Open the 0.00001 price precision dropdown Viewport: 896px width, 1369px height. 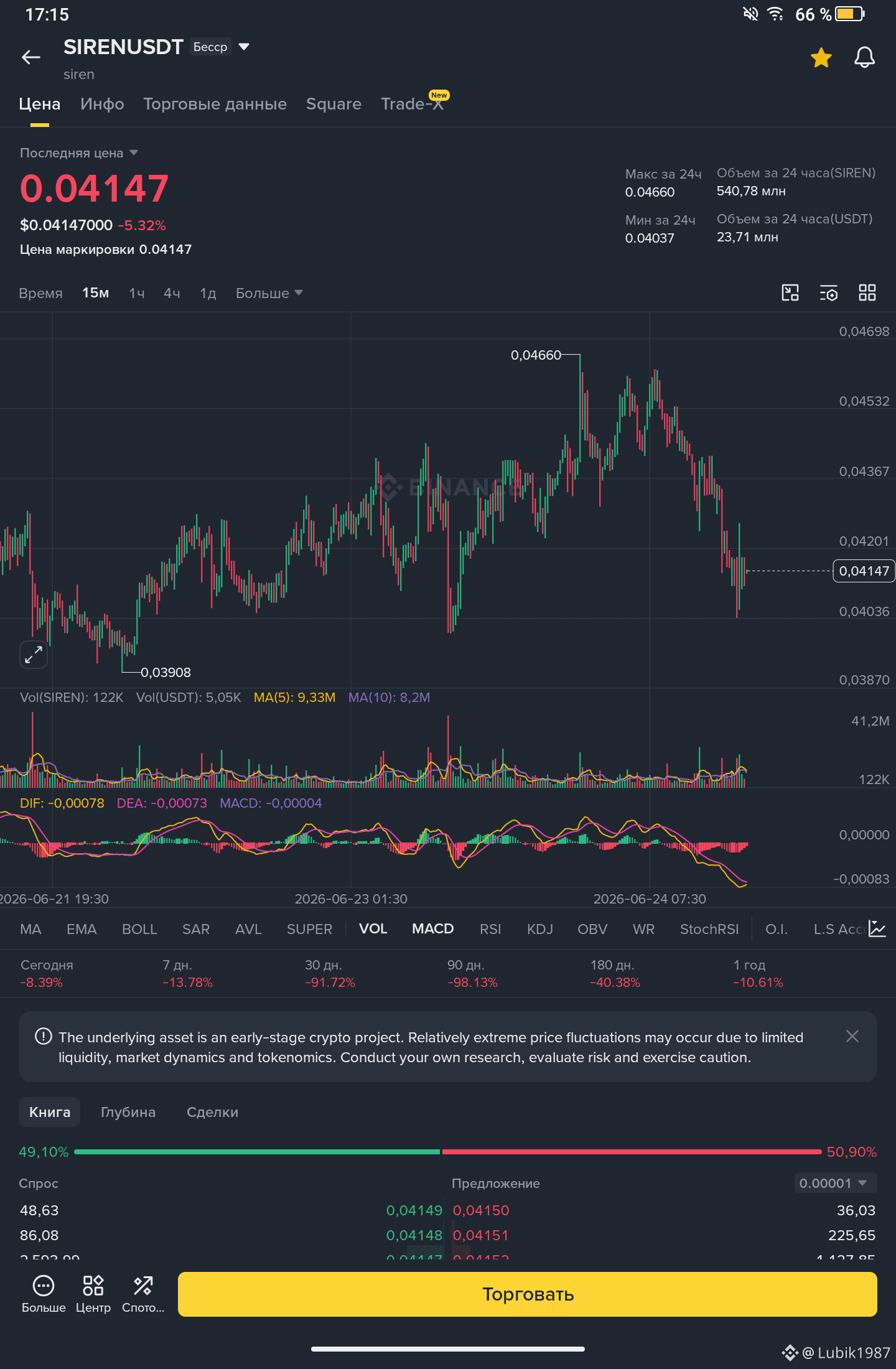click(836, 1183)
